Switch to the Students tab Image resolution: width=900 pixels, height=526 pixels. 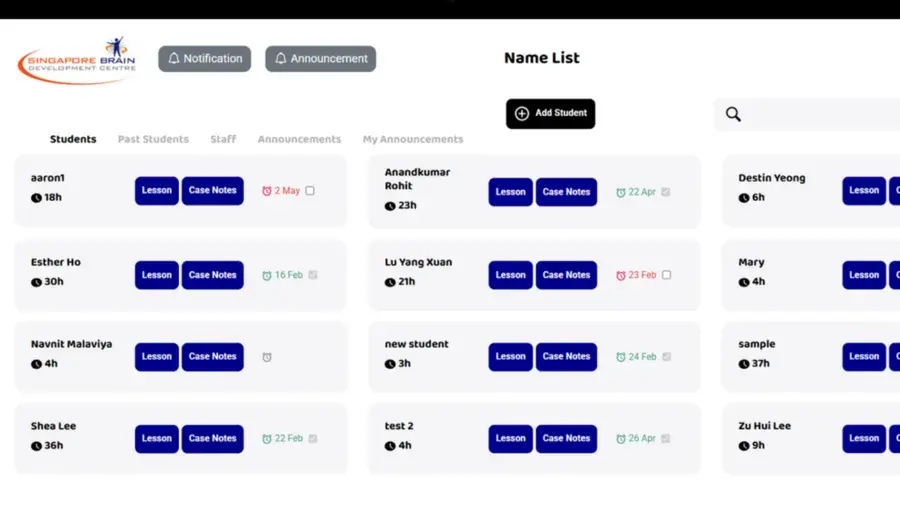(x=73, y=139)
